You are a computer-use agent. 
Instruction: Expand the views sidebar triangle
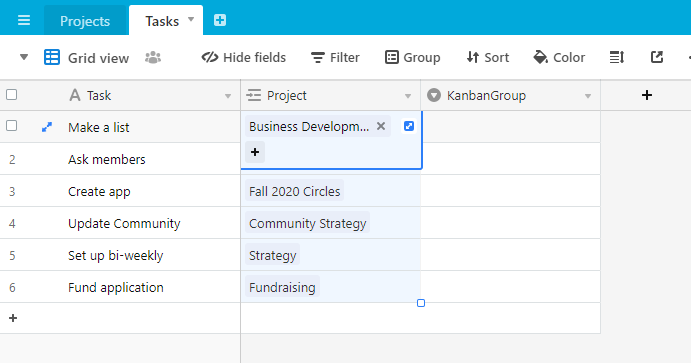(x=24, y=57)
